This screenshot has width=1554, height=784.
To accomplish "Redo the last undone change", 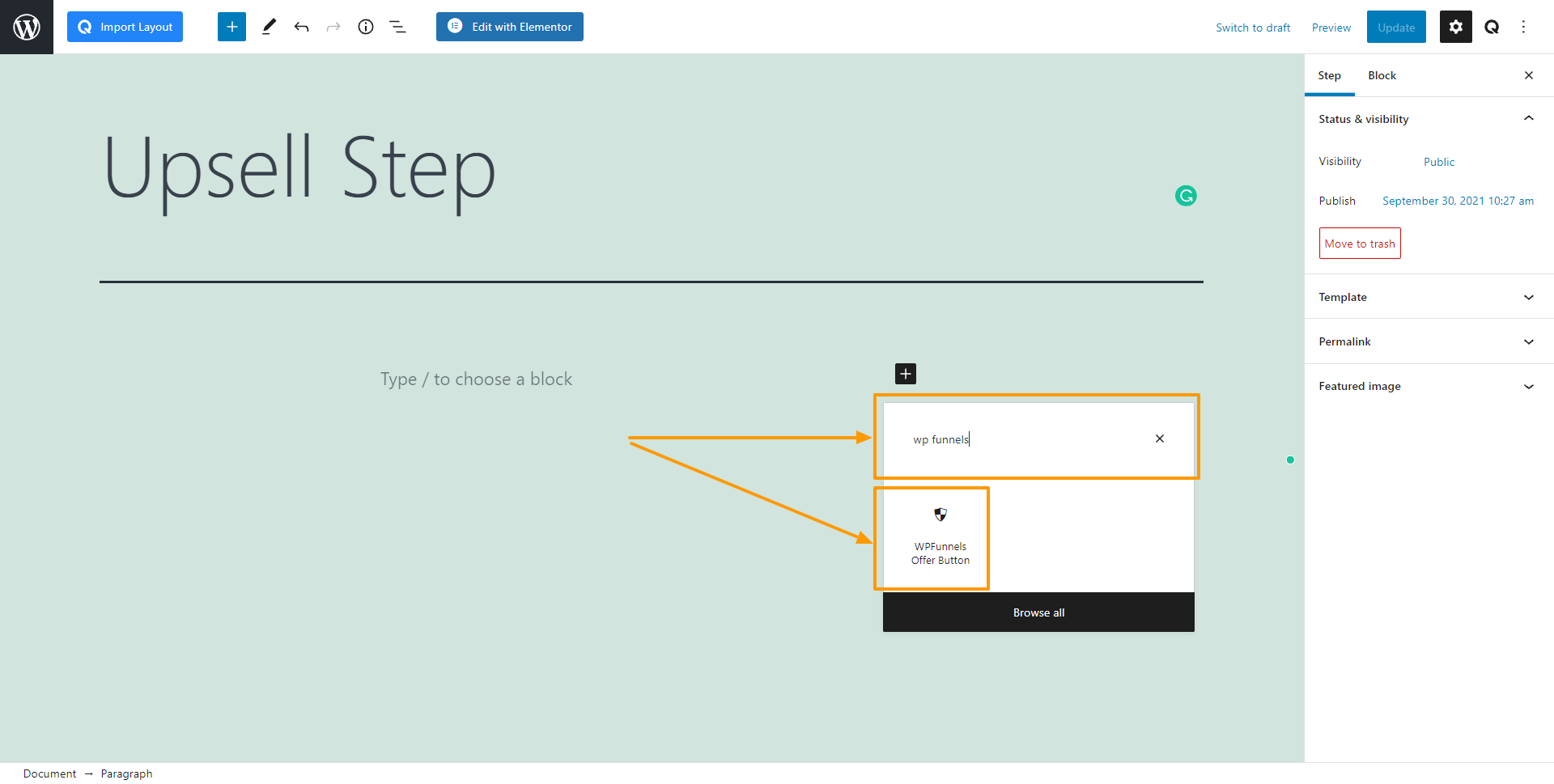I will 333,27.
